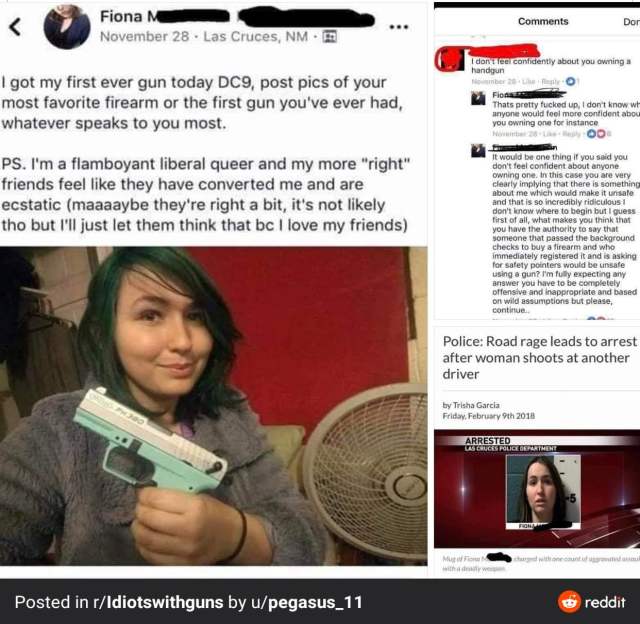Select the Comments header tab

pos(543,21)
